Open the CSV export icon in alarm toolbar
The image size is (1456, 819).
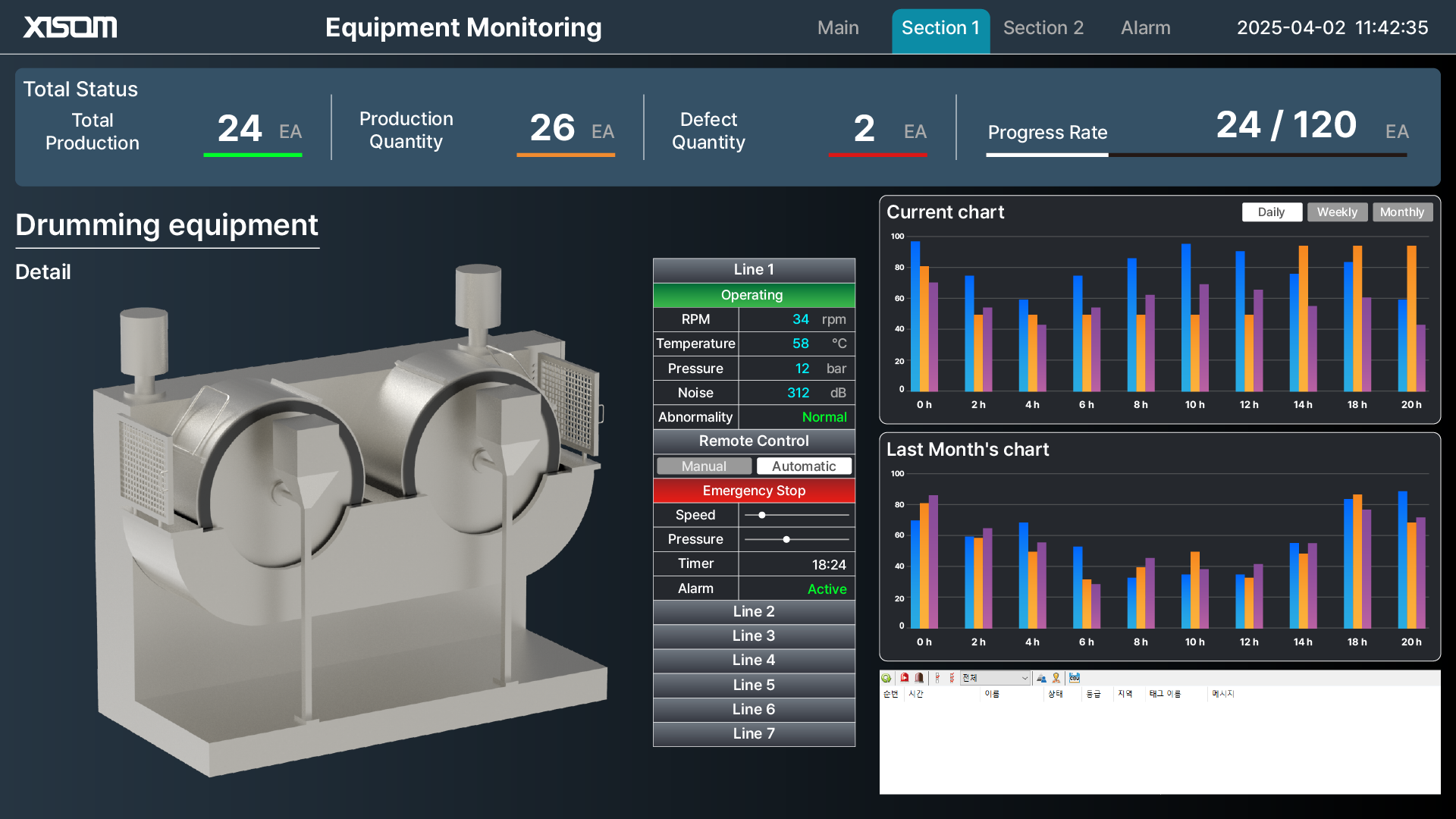pyautogui.click(x=1074, y=678)
